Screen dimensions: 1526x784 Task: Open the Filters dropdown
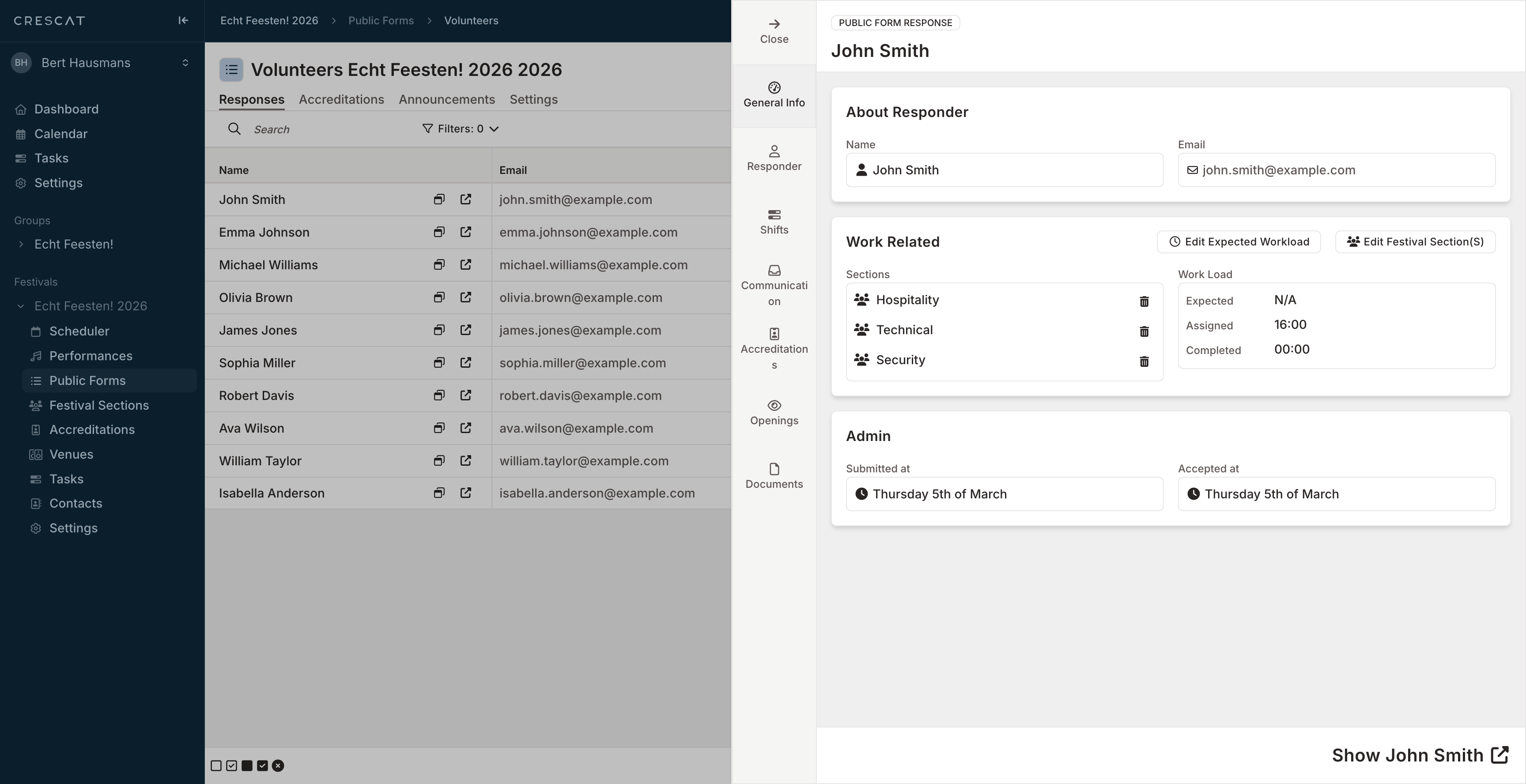pyautogui.click(x=460, y=128)
